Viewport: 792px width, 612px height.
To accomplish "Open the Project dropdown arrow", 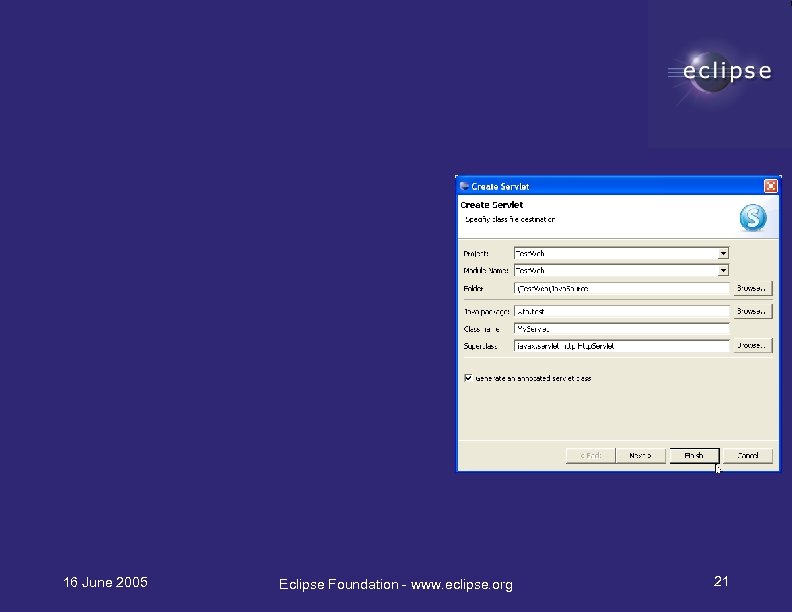I will click(723, 253).
